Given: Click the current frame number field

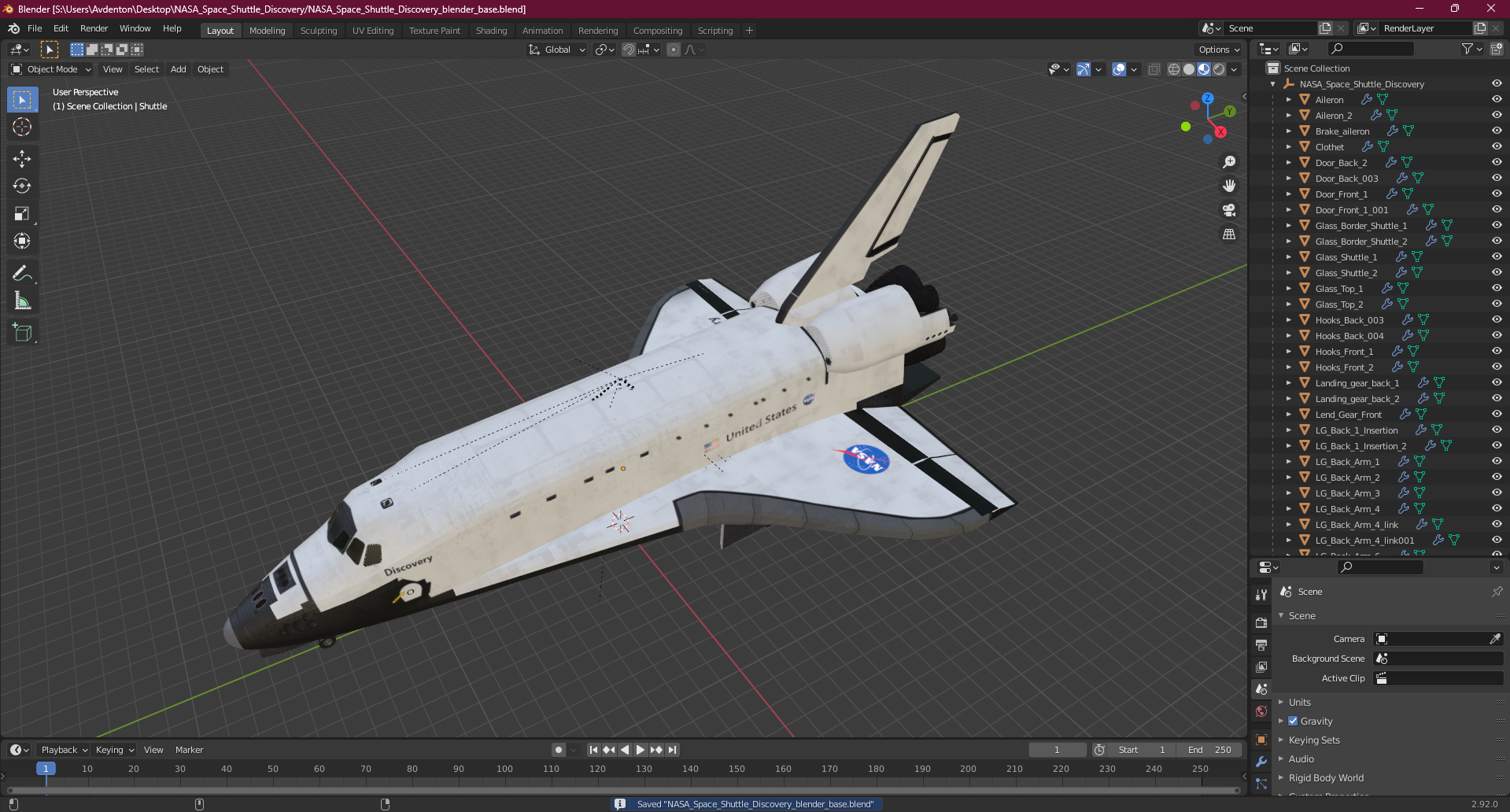Looking at the screenshot, I should tap(1058, 750).
